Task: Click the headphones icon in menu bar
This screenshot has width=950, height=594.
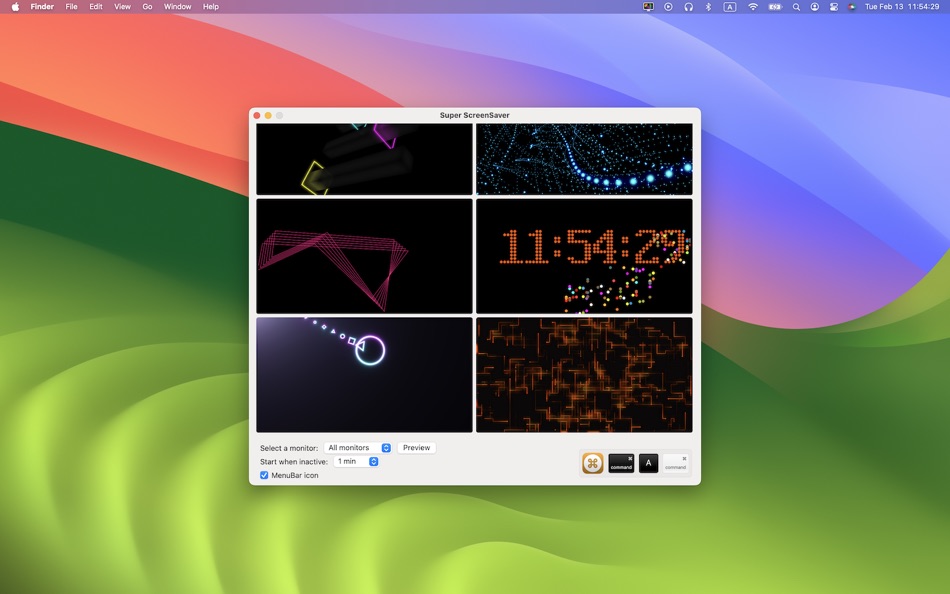Action: [688, 7]
